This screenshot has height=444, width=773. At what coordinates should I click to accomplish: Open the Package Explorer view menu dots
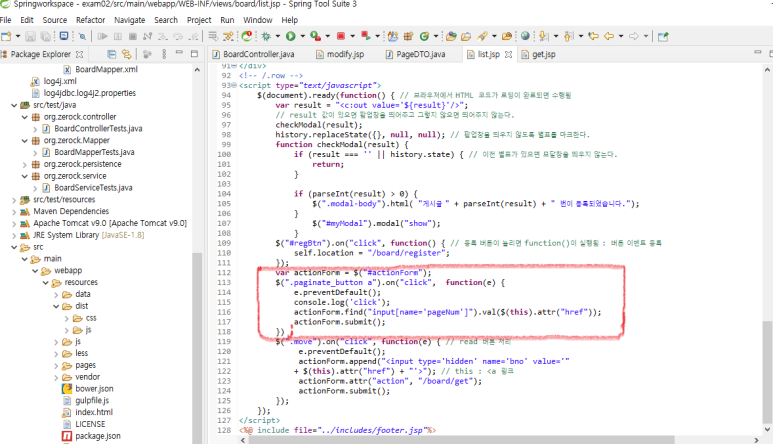164,54
